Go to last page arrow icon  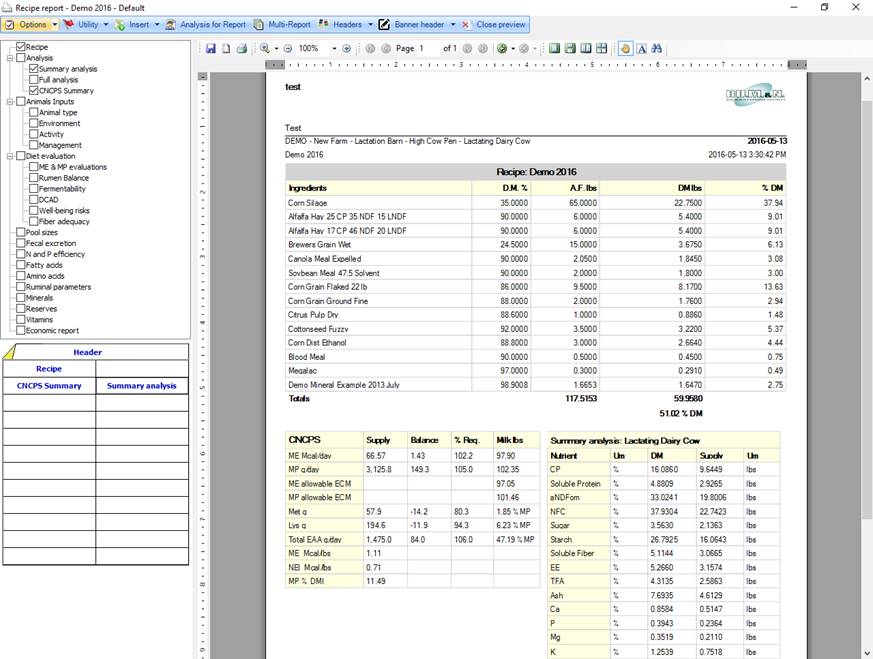[483, 48]
